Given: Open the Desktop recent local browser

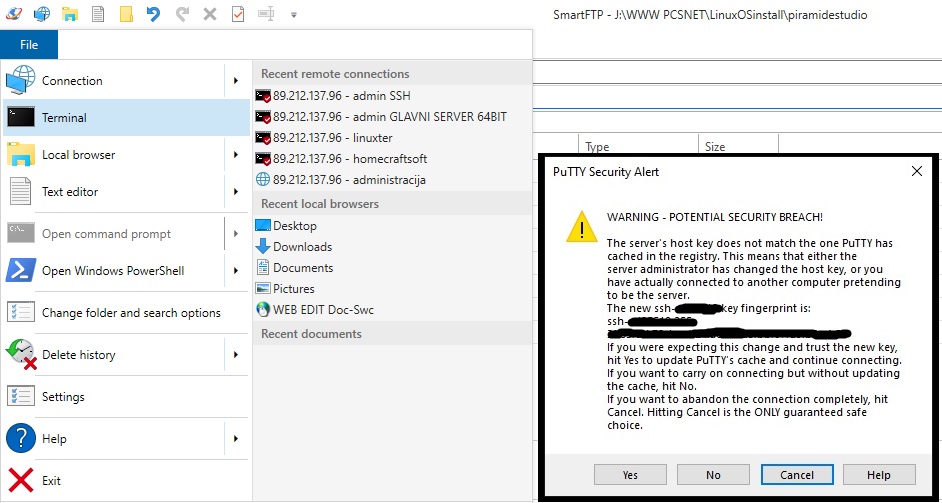Looking at the screenshot, I should point(393,225).
